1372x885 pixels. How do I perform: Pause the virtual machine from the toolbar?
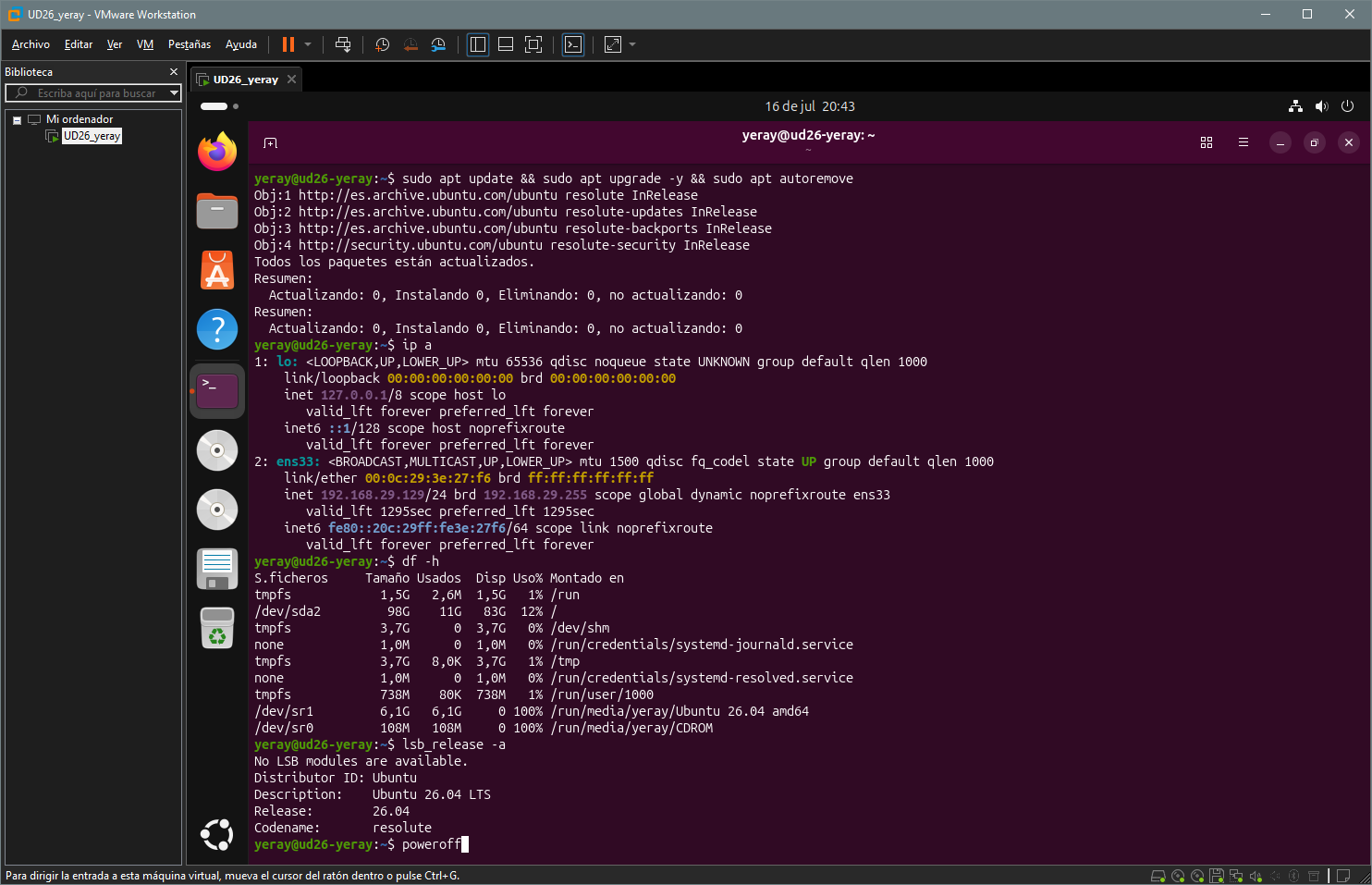(x=288, y=44)
